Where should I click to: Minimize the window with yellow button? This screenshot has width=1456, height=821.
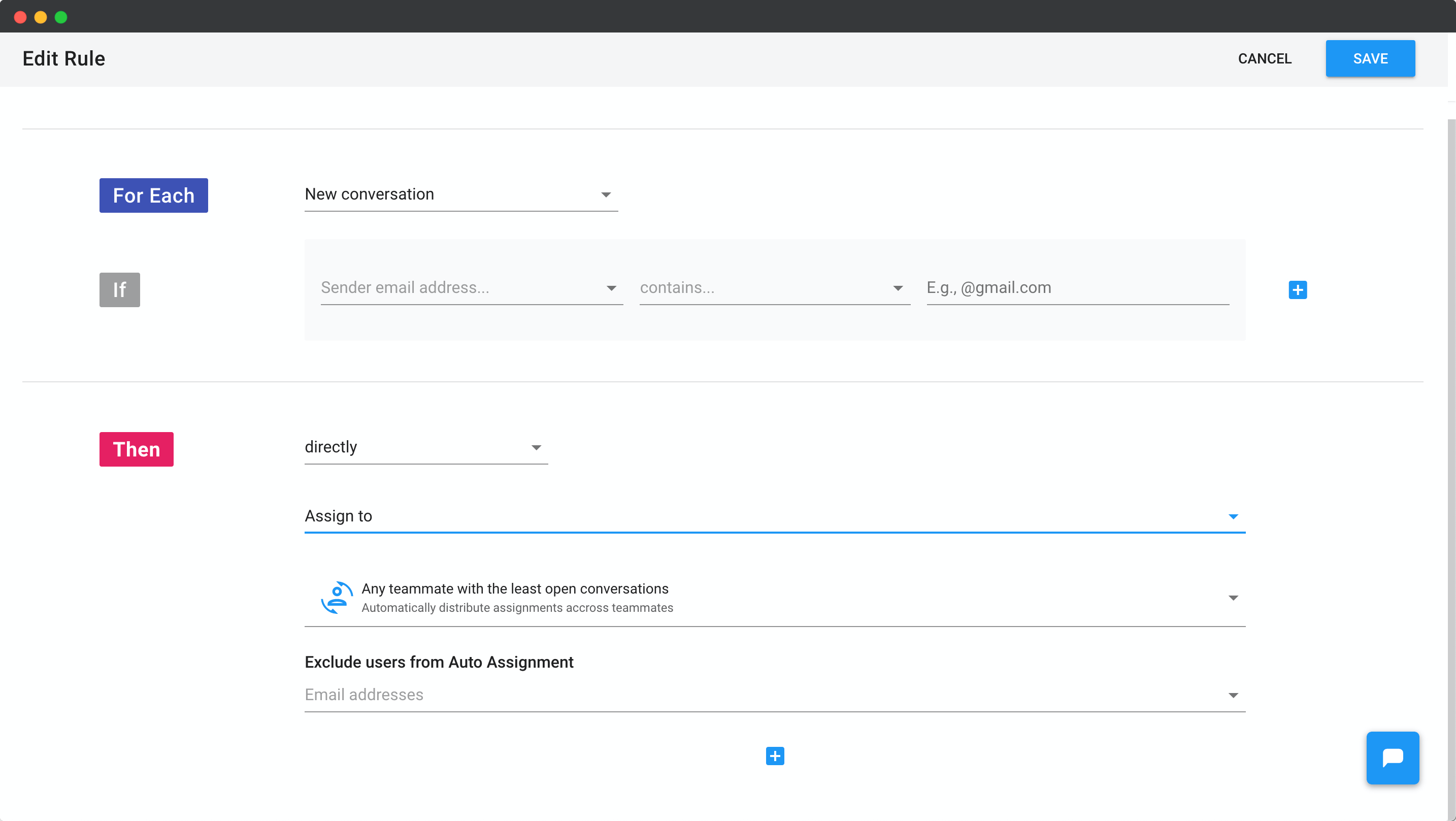(x=41, y=17)
